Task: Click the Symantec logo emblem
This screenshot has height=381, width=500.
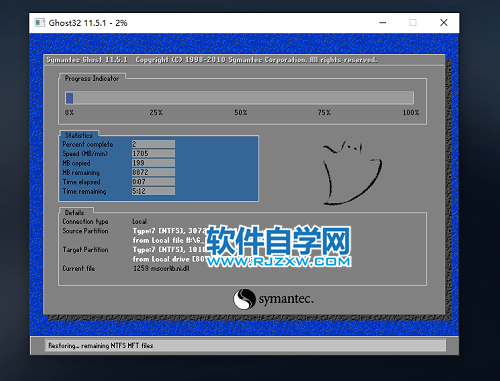Action: pos(244,299)
